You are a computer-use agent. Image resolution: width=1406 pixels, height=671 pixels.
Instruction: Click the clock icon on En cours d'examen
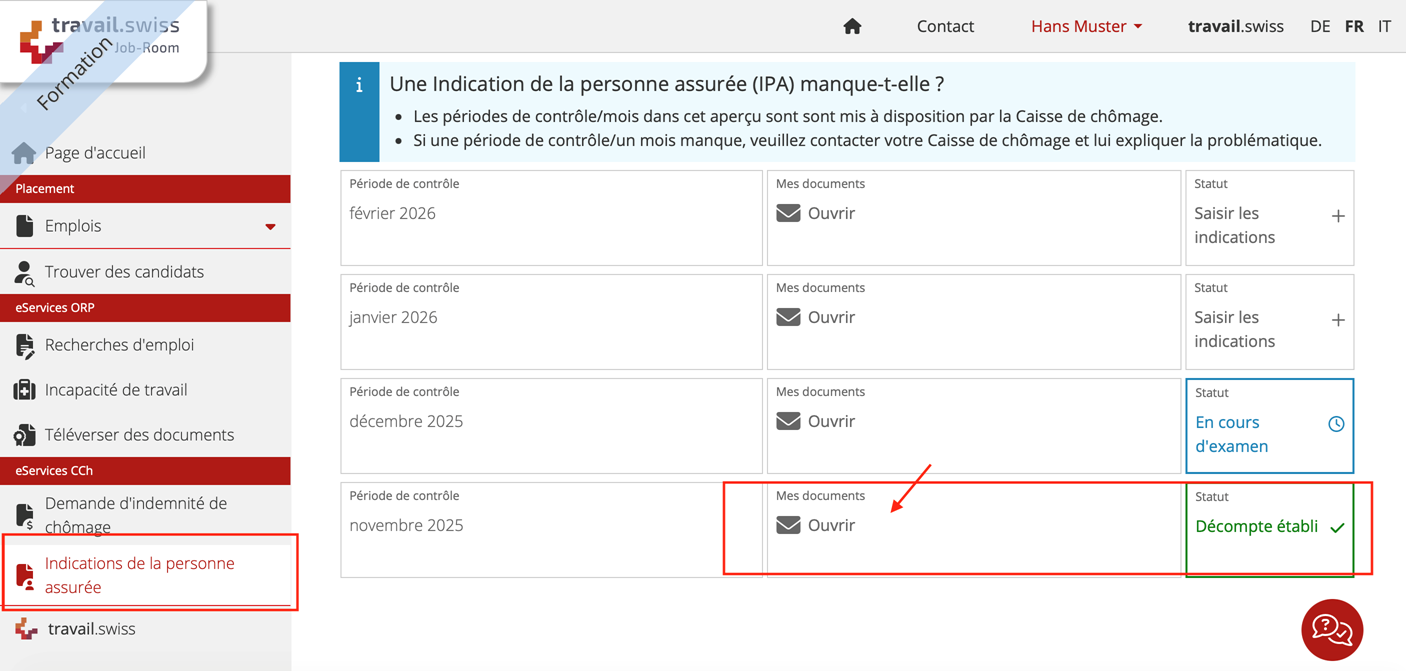(1336, 424)
